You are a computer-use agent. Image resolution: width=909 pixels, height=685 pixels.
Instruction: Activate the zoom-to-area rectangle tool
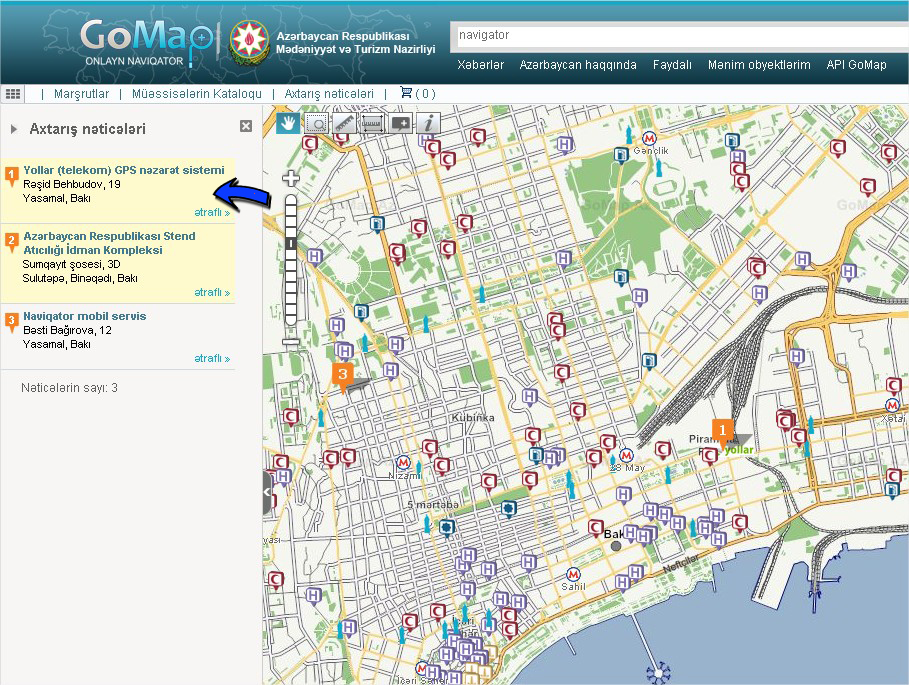tap(316, 122)
